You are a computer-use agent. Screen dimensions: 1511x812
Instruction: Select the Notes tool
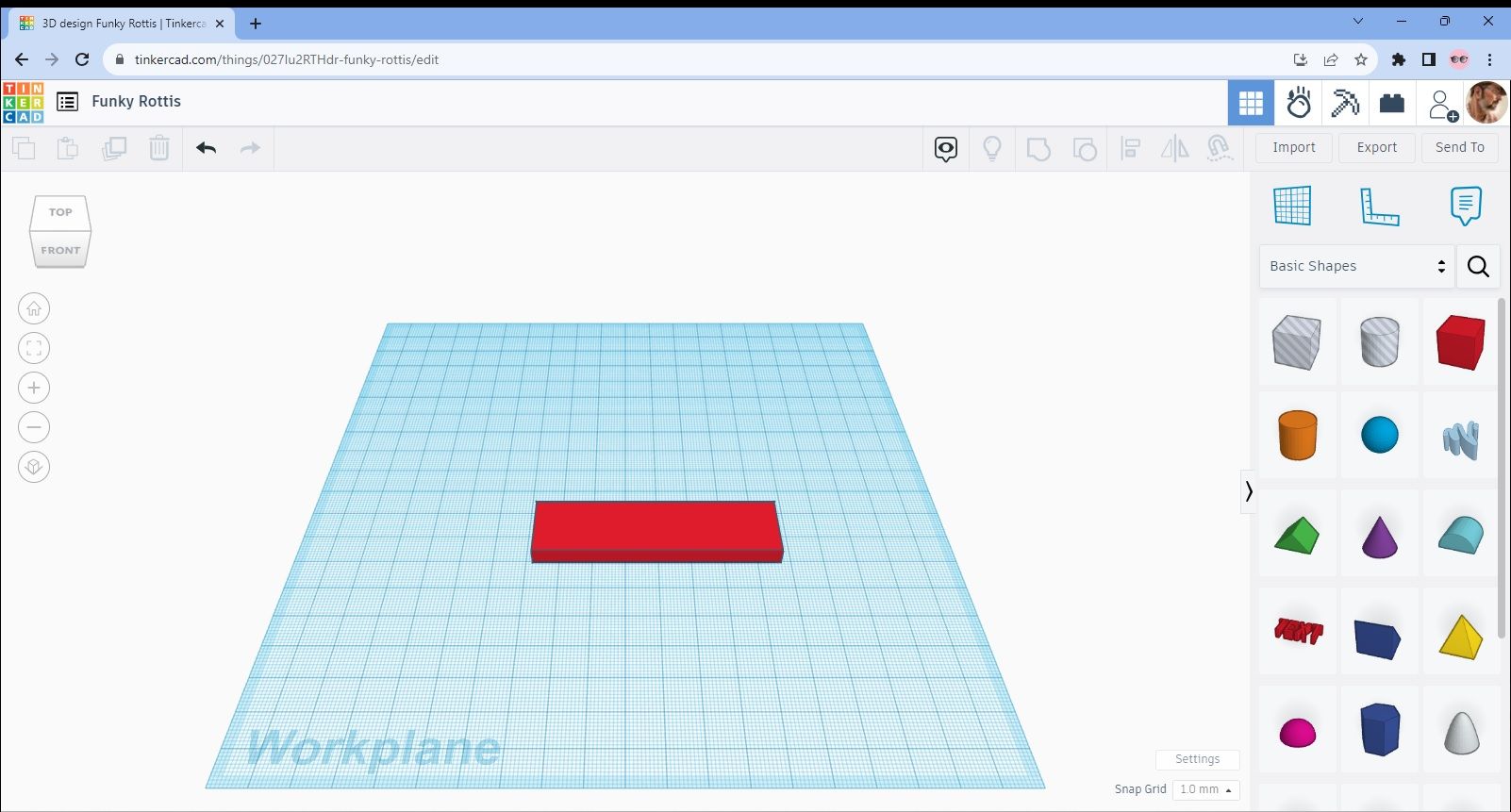pyautogui.click(x=1466, y=206)
